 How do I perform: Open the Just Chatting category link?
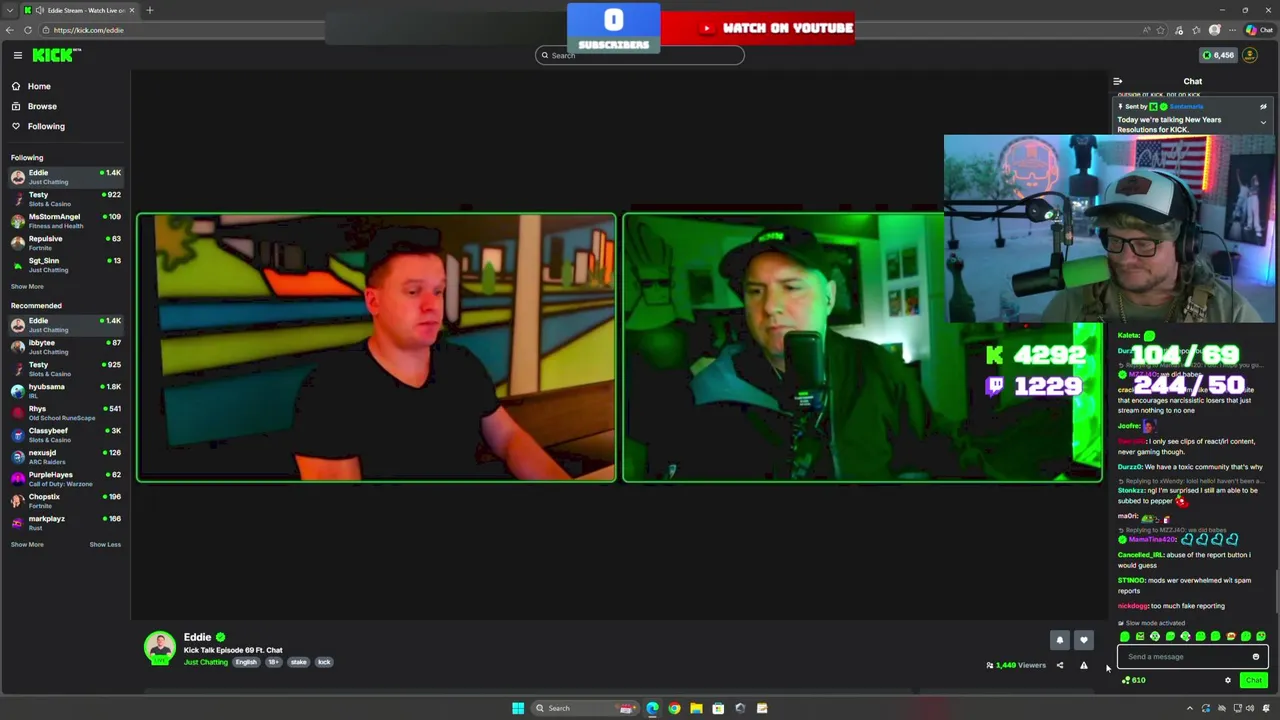tap(206, 662)
